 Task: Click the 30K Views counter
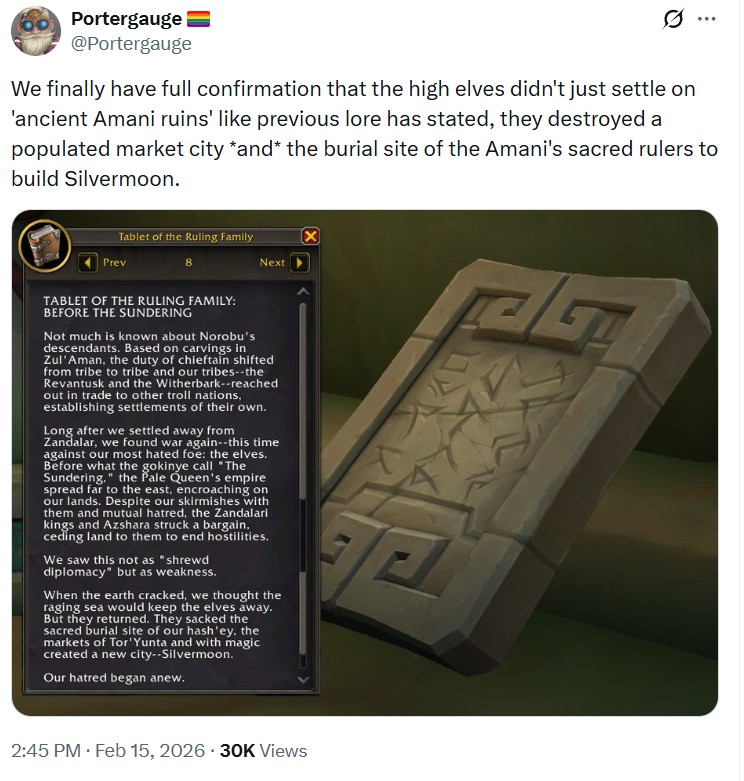point(263,751)
